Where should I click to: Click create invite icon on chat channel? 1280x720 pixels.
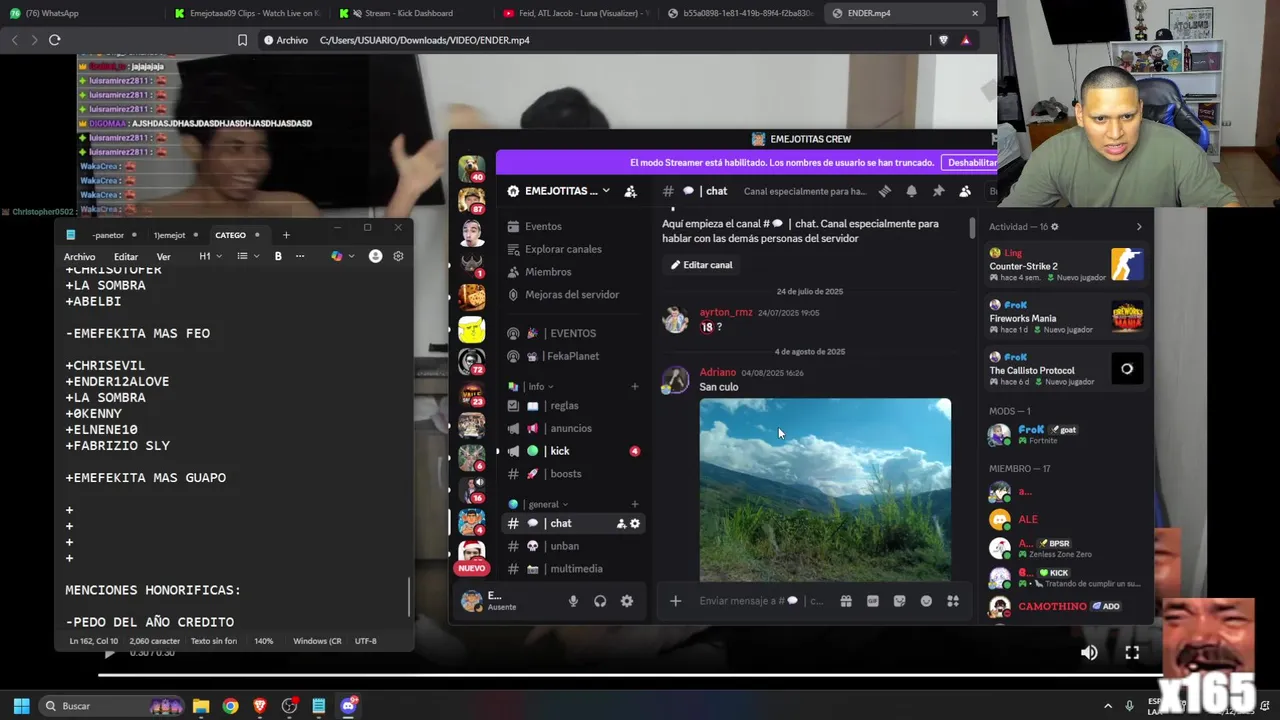point(621,523)
